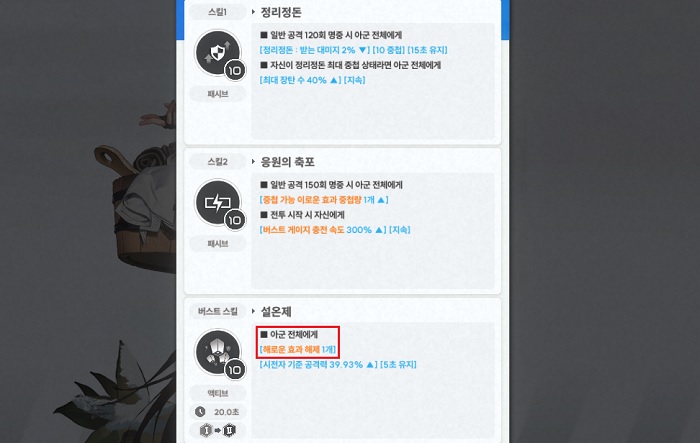The width and height of the screenshot is (700, 443).
Task: Select the 버스트 스킬 label pill
Action: (x=217, y=311)
